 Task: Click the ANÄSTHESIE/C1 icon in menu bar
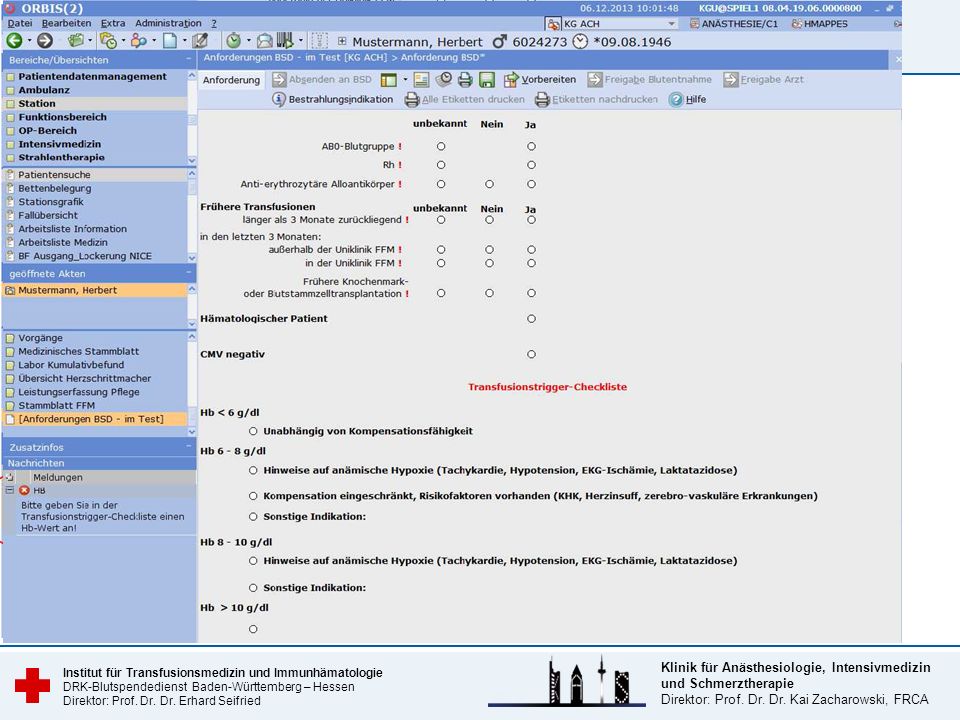(x=694, y=24)
